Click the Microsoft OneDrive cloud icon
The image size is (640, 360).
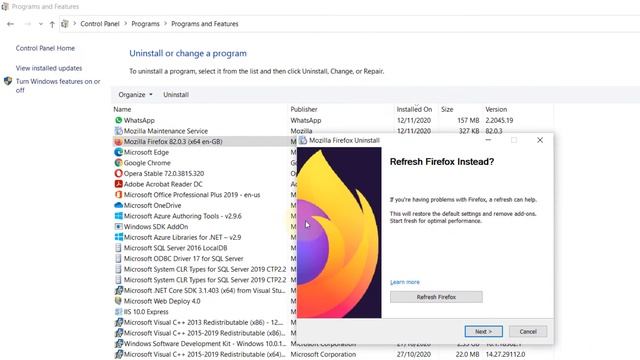(x=118, y=205)
